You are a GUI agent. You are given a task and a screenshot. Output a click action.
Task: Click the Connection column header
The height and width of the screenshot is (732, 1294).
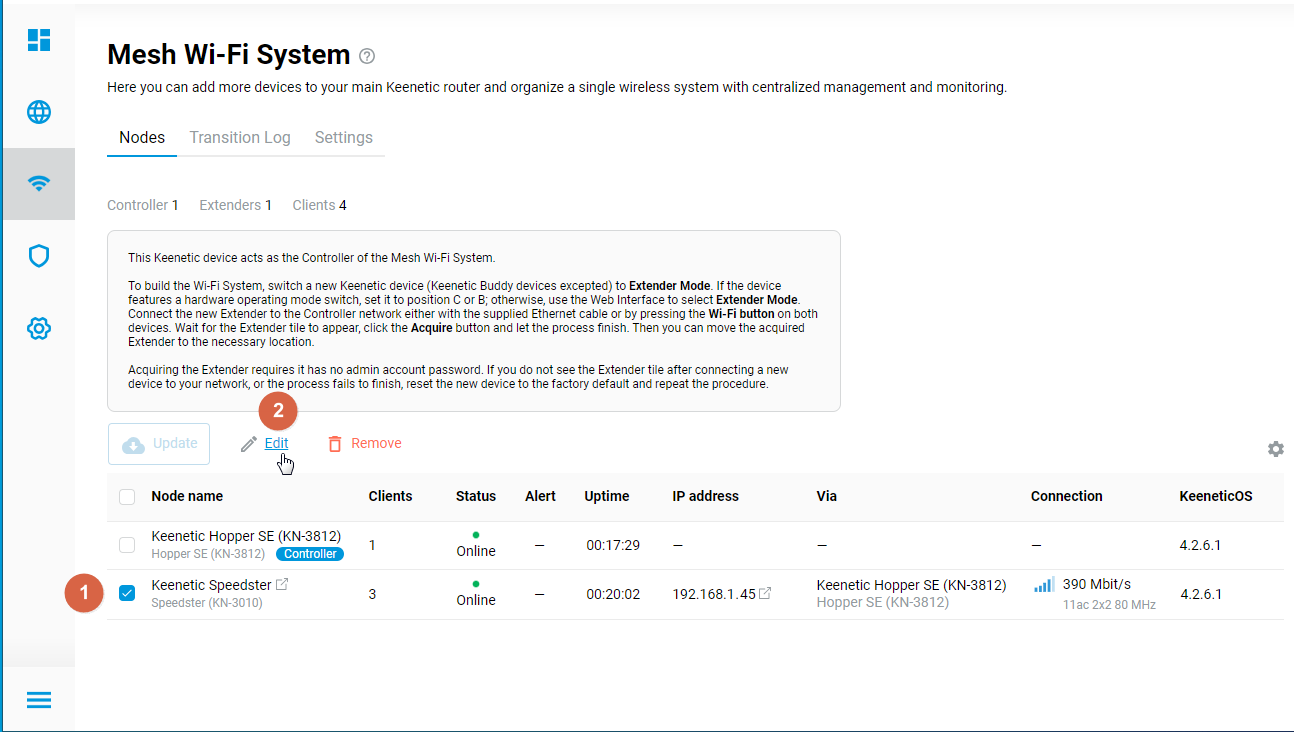(1067, 496)
